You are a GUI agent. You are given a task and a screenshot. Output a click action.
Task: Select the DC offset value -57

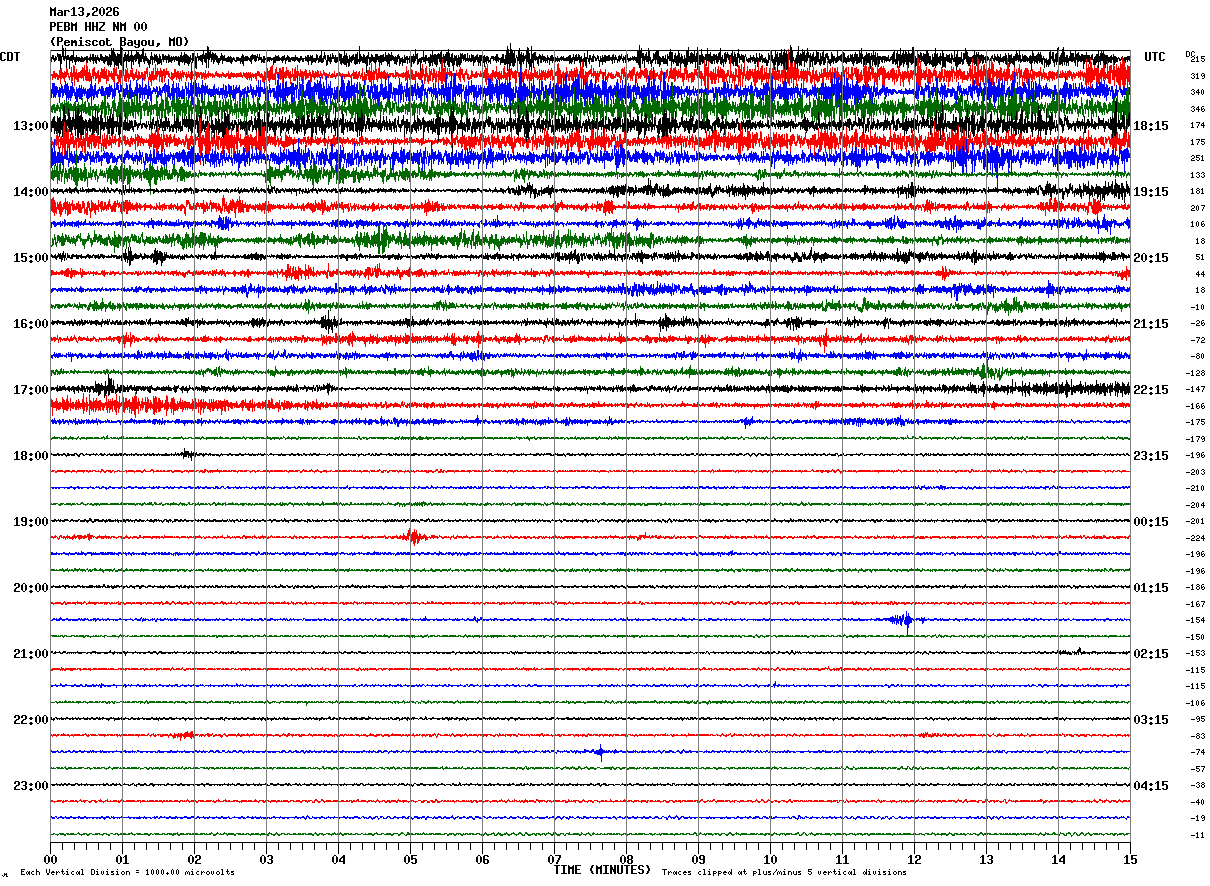click(x=1197, y=769)
